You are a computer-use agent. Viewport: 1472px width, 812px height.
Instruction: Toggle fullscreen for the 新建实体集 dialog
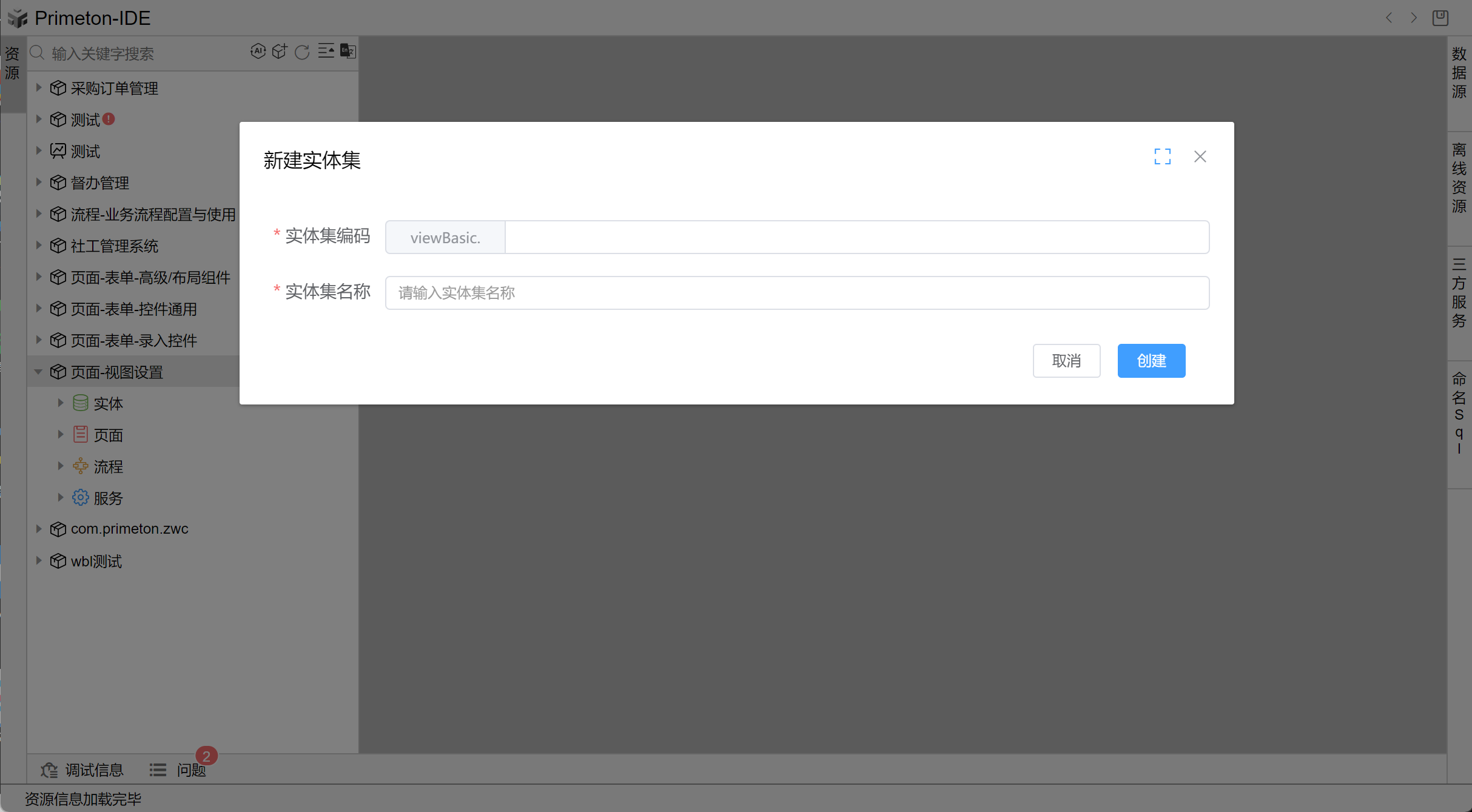(1162, 156)
